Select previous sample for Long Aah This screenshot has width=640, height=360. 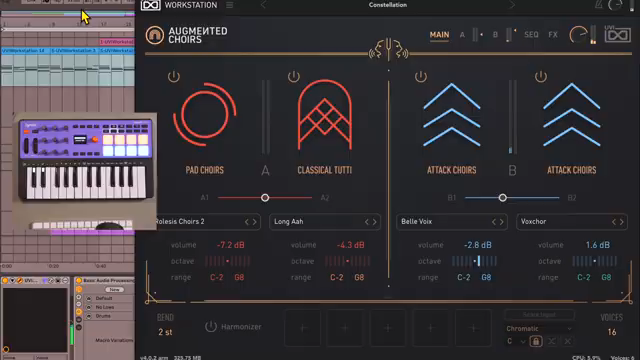pyautogui.click(x=367, y=222)
